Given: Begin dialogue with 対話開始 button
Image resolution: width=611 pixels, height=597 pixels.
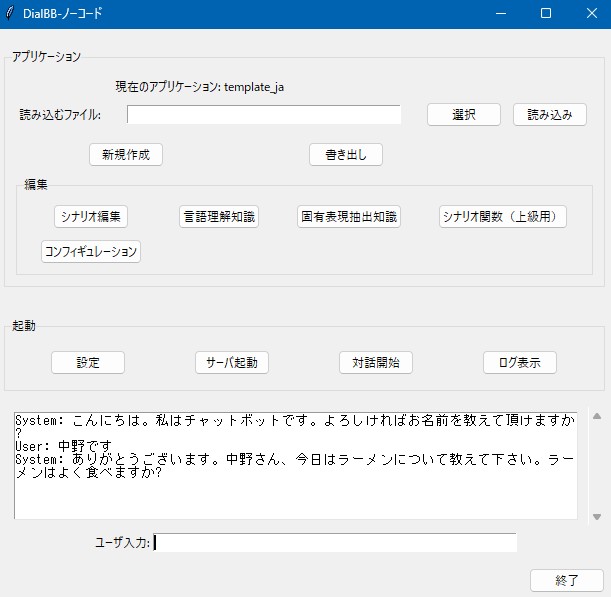Looking at the screenshot, I should (x=376, y=362).
